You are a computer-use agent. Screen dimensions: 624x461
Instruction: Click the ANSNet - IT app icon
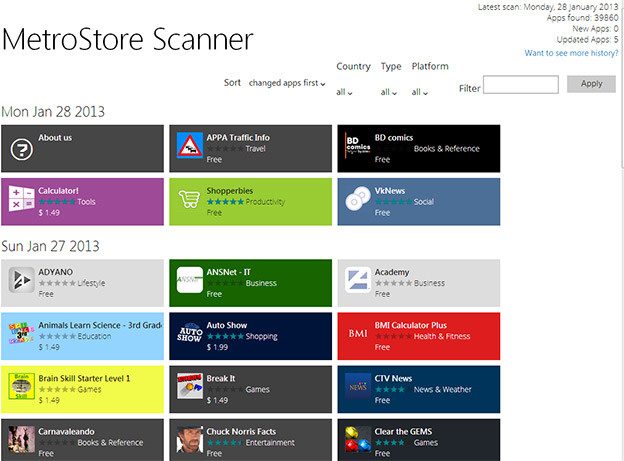(x=190, y=280)
